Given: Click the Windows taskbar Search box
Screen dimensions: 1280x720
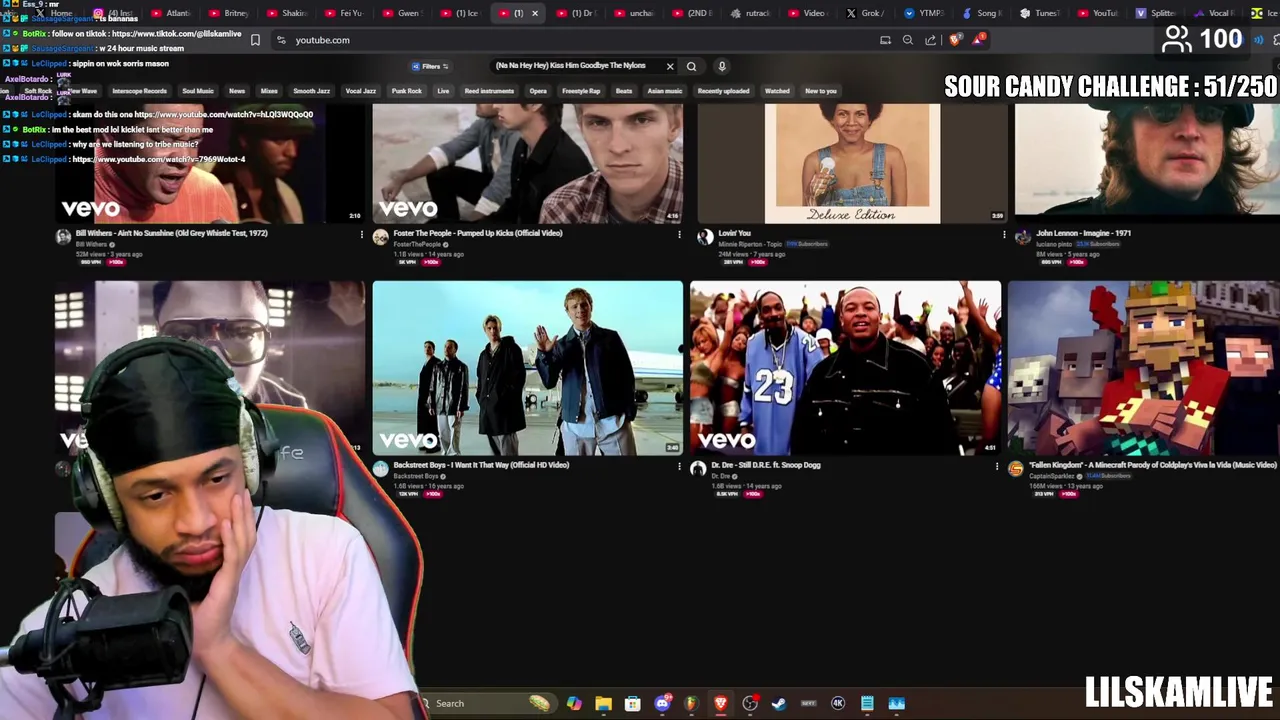Looking at the screenshot, I should 487,703.
